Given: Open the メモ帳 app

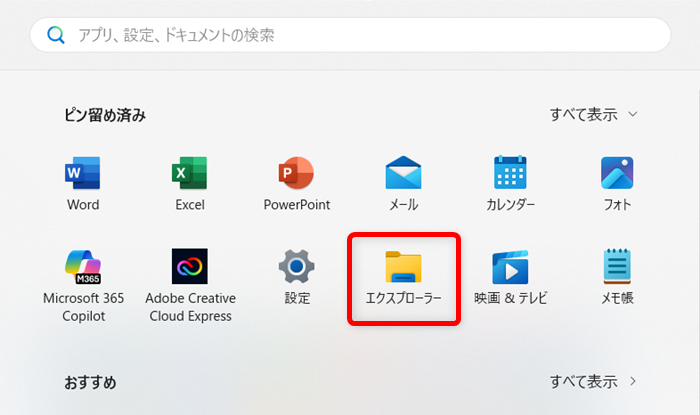Looking at the screenshot, I should click(617, 277).
